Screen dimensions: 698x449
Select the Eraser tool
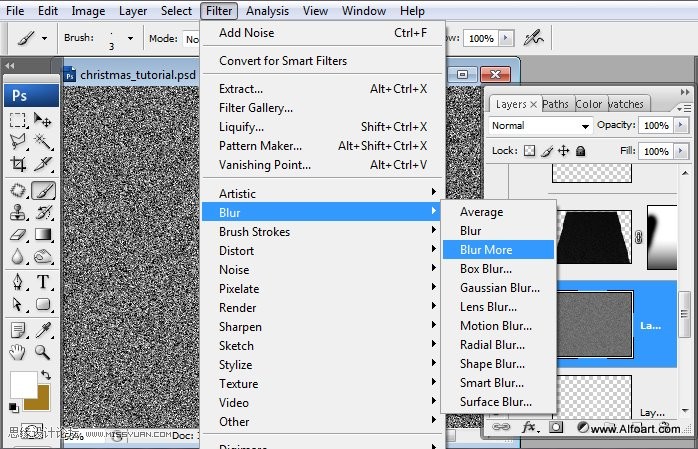pos(18,235)
